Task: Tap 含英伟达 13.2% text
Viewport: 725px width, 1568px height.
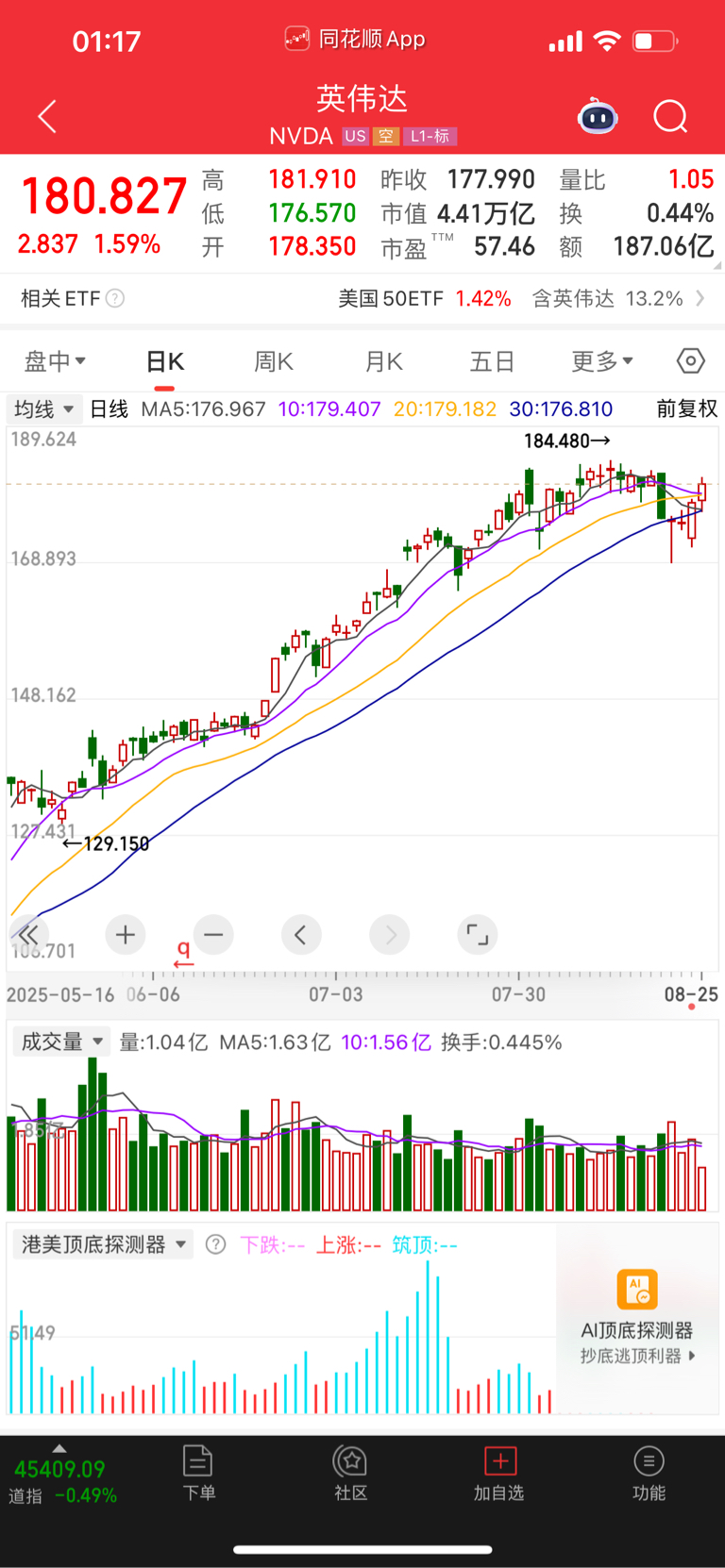Action: pos(607,299)
